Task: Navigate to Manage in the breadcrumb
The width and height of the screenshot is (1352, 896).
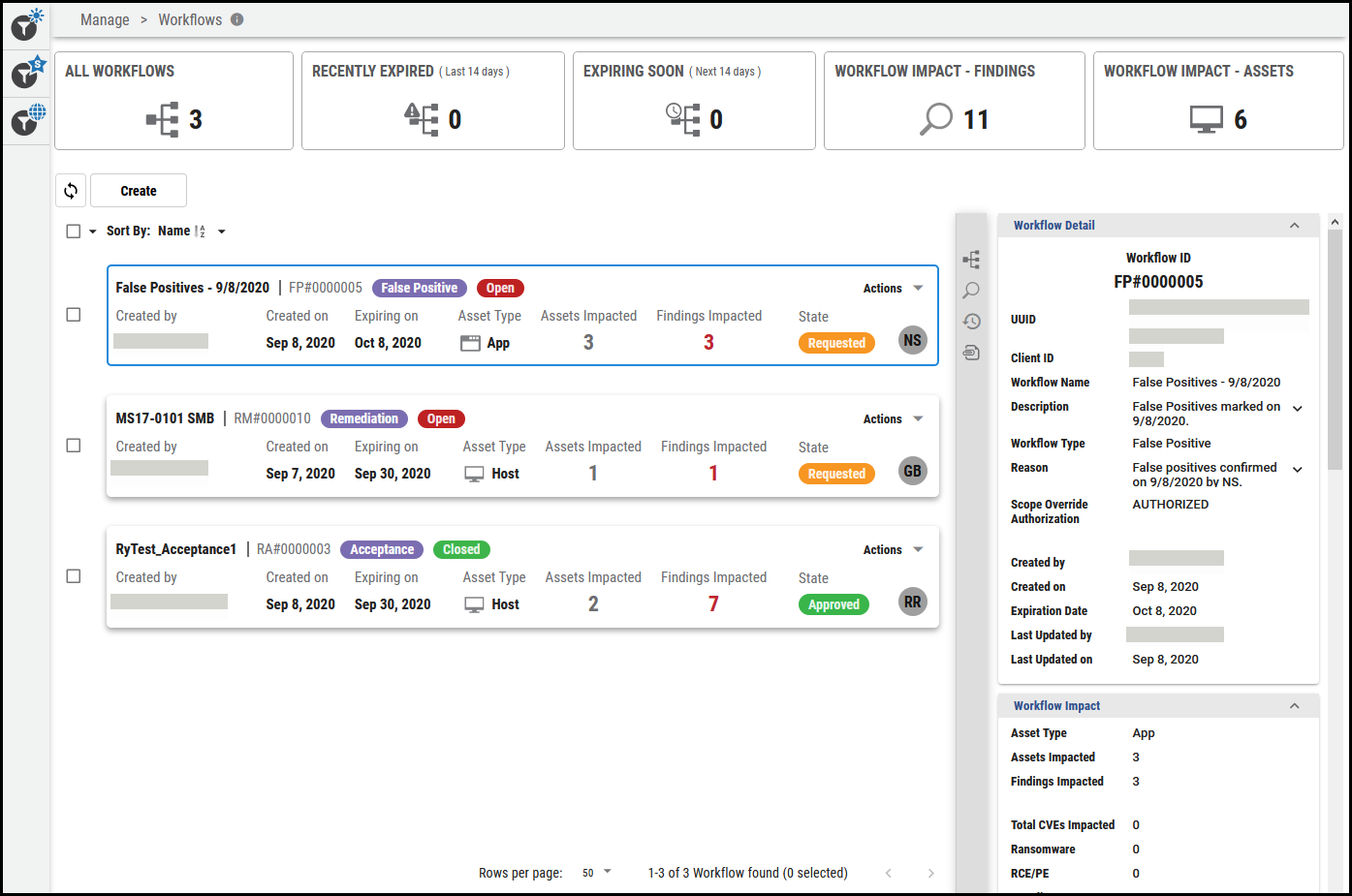Action: tap(105, 19)
